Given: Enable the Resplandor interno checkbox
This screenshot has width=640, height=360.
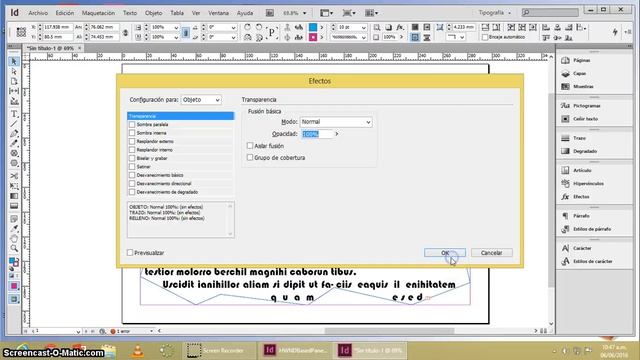Looking at the screenshot, I should coord(132,150).
